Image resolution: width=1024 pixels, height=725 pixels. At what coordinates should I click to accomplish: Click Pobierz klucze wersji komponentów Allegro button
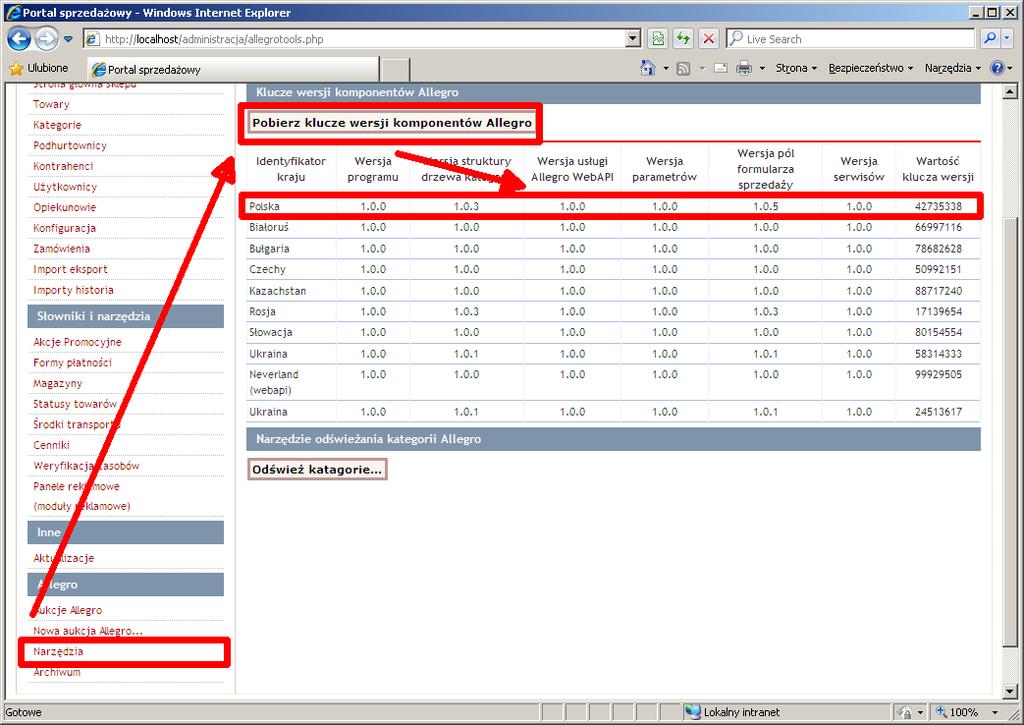coord(392,123)
